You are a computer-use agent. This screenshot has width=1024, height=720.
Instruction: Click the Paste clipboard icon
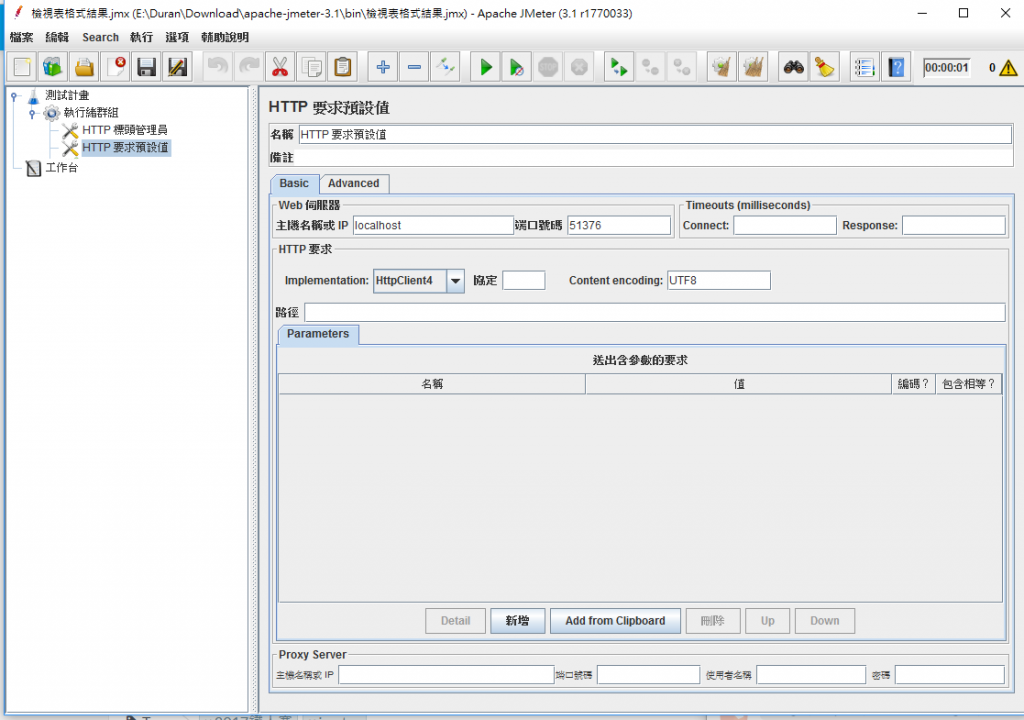pyautogui.click(x=343, y=67)
